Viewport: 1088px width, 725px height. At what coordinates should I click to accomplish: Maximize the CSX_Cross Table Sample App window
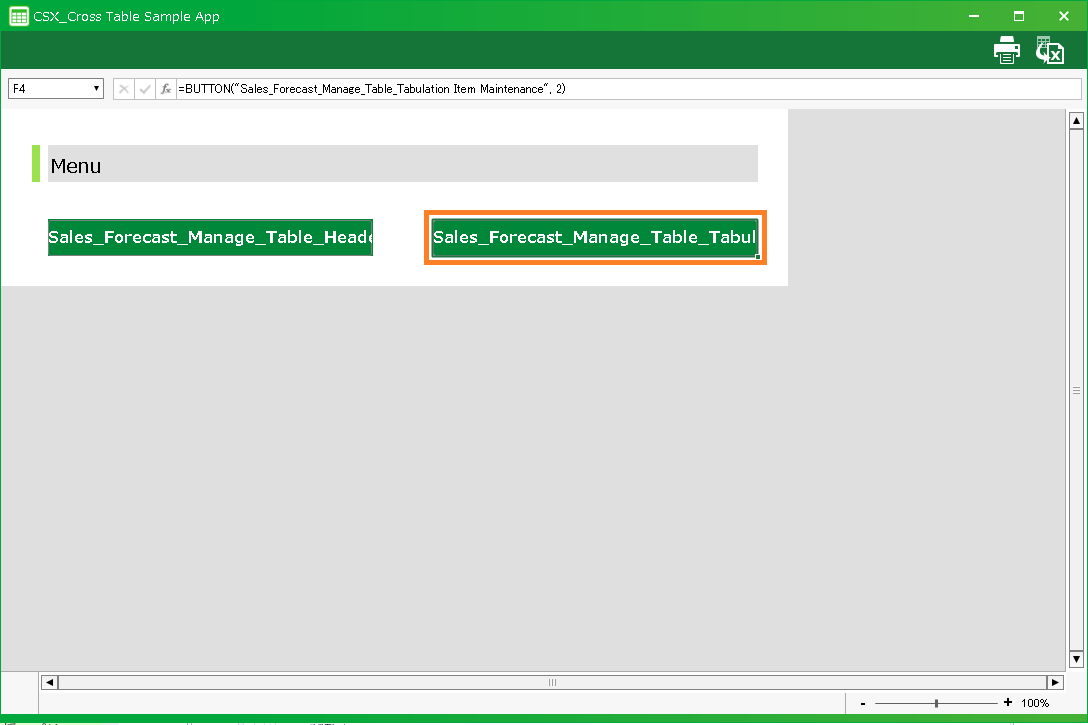pos(1019,16)
